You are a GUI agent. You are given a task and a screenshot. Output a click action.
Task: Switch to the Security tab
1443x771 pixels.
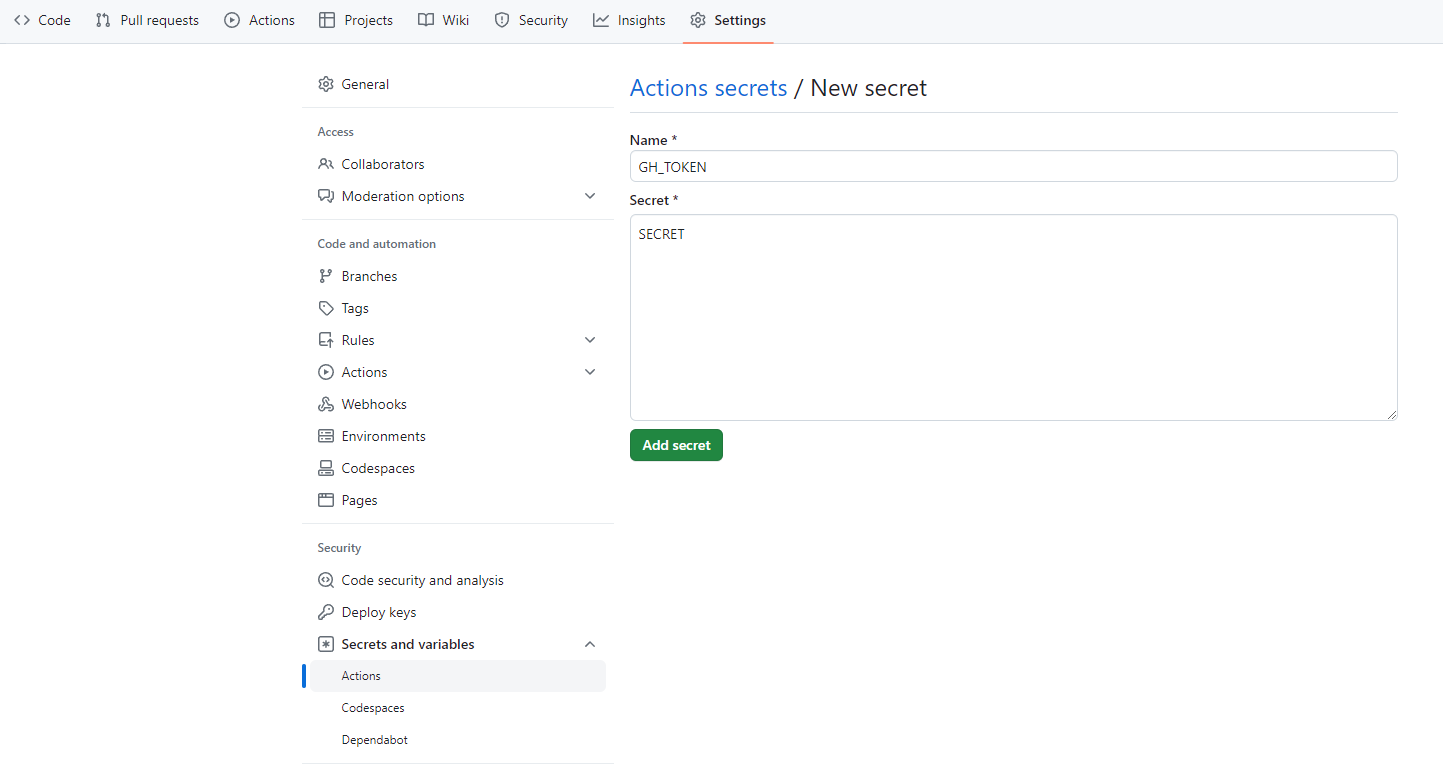coord(531,20)
